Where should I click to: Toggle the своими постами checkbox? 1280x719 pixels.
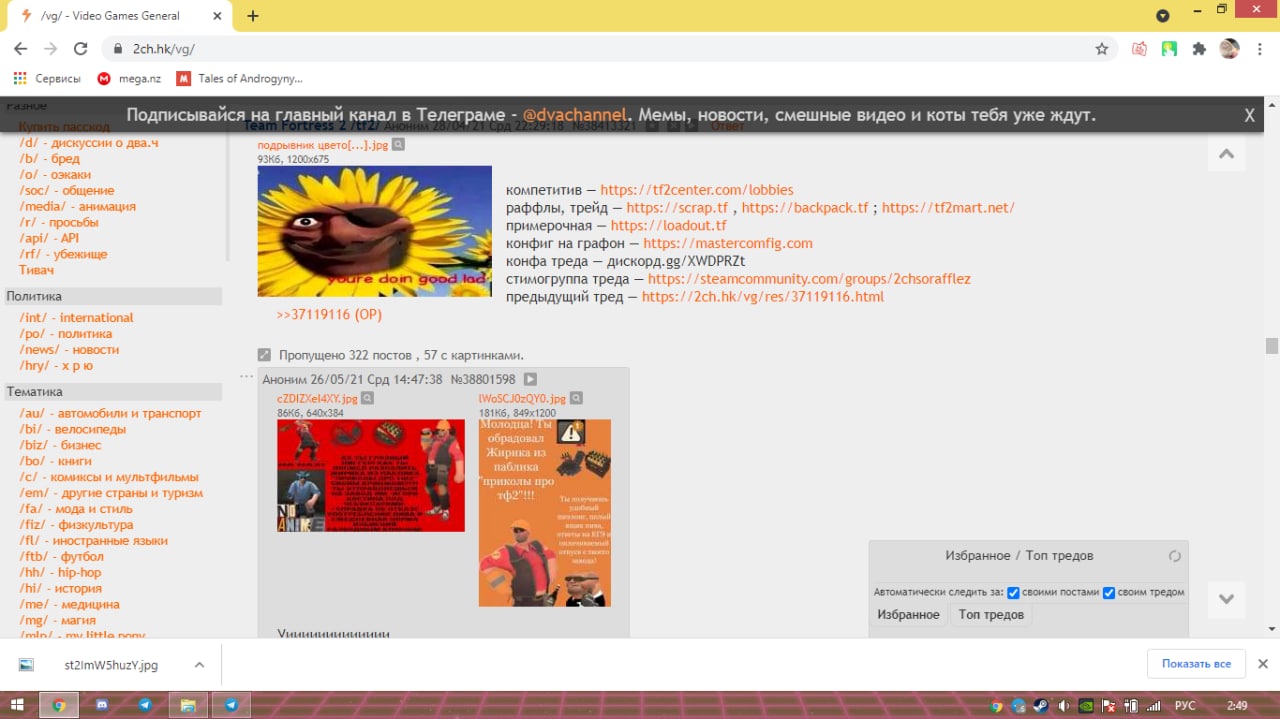[1013, 592]
